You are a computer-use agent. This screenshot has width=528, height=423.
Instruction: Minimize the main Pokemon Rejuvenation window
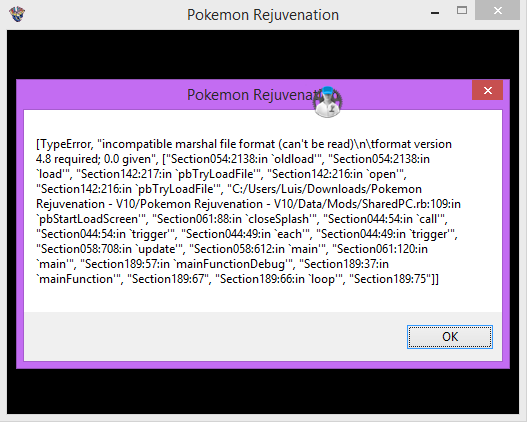pyautogui.click(x=435, y=13)
